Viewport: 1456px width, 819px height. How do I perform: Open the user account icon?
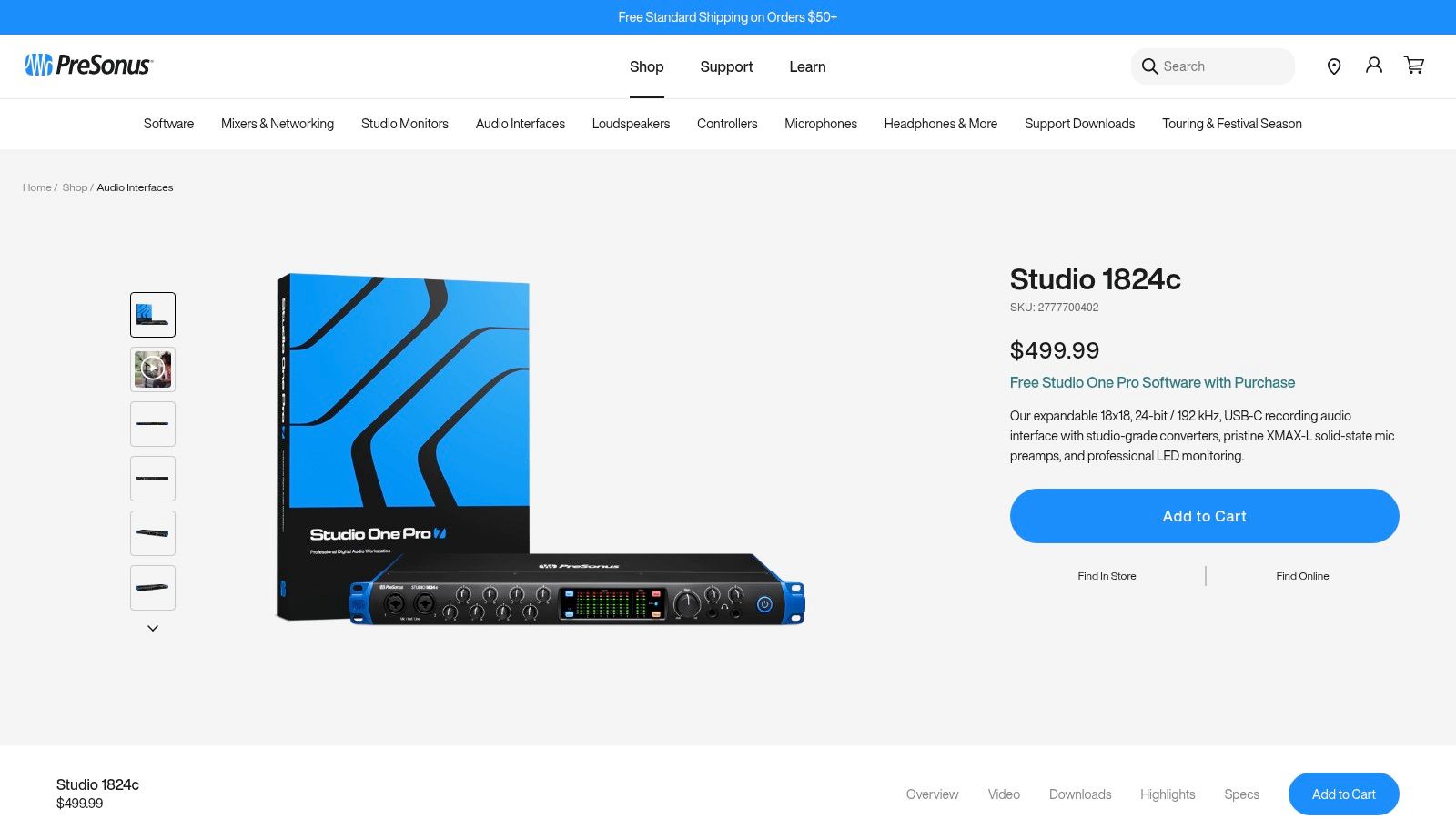(1374, 66)
